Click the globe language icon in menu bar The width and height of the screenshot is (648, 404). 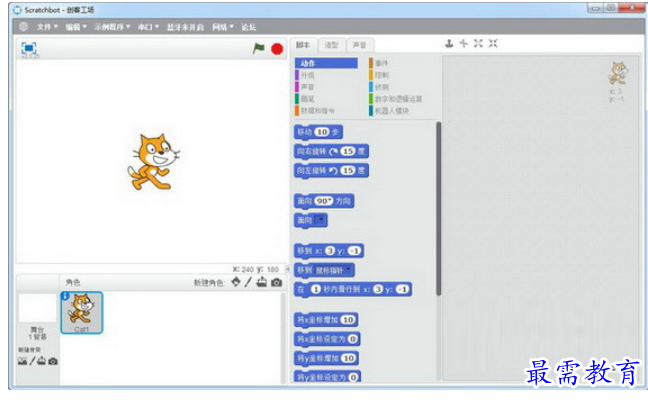tap(24, 27)
